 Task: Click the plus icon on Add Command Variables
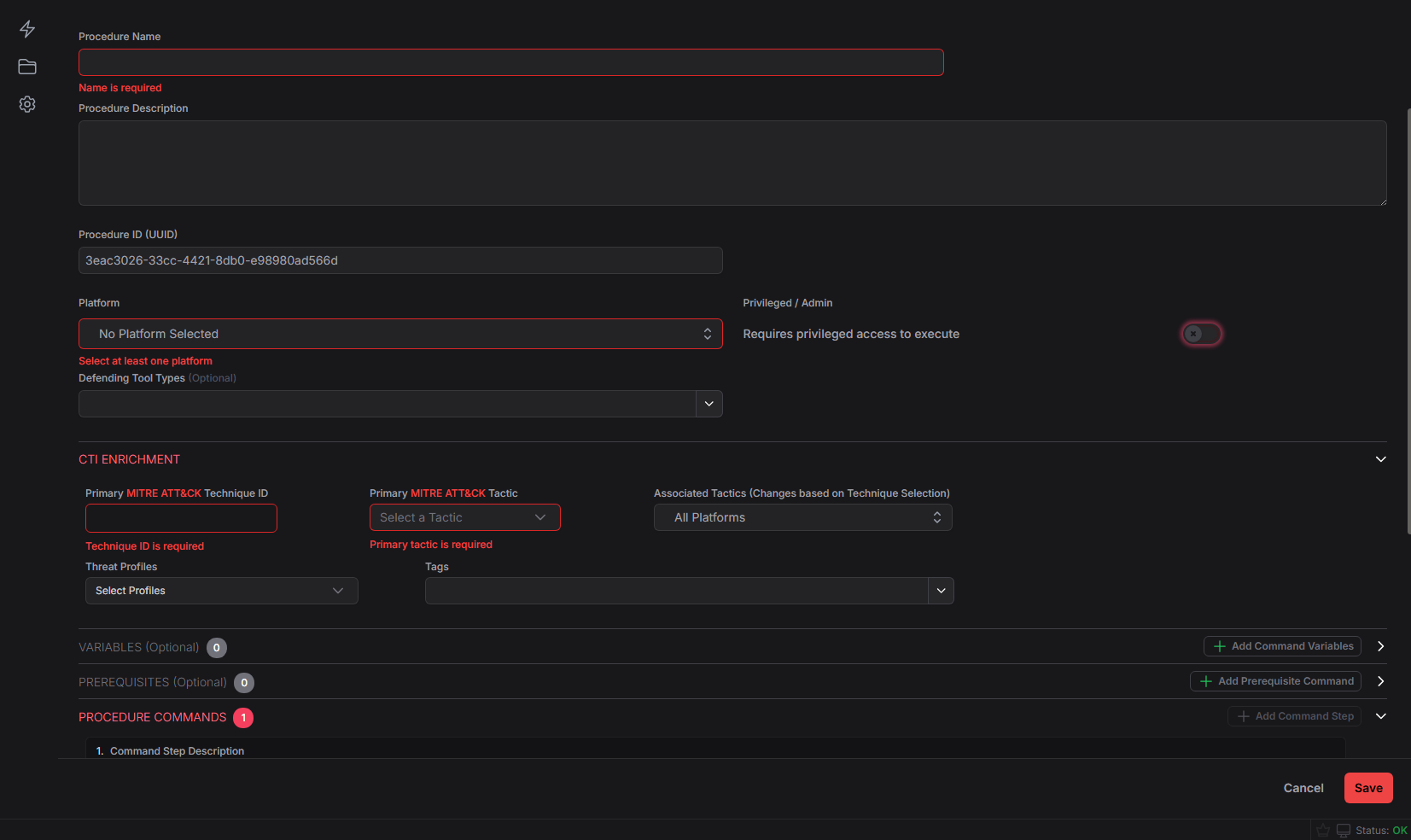coord(1220,646)
